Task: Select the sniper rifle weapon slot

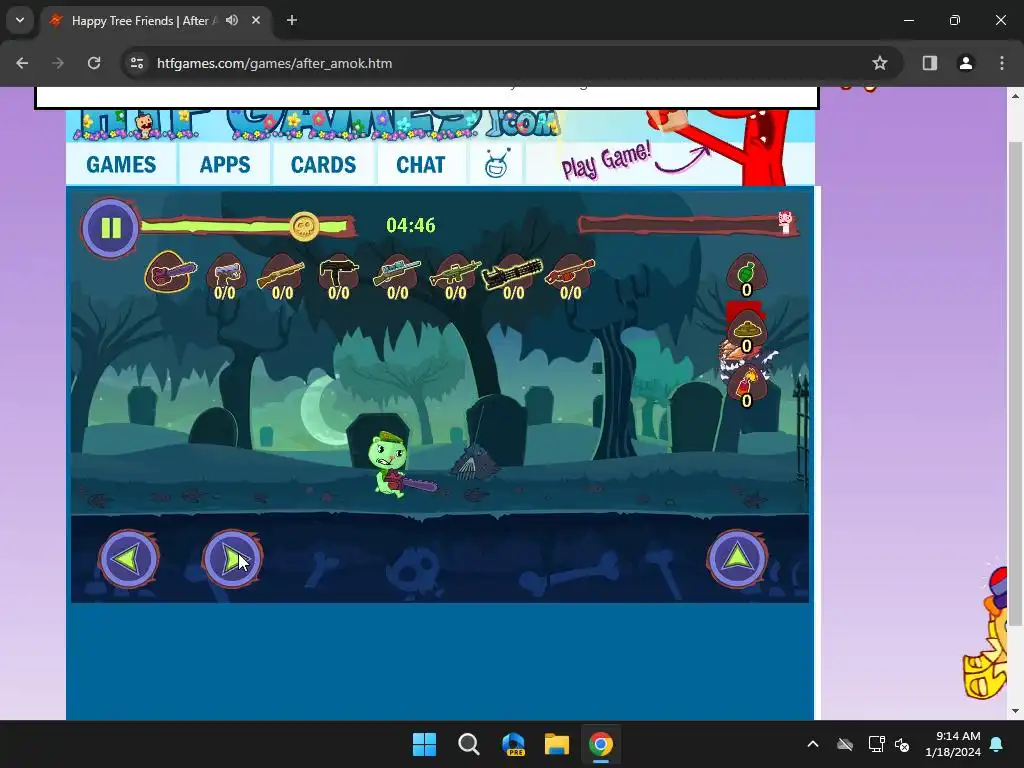Action: [397, 276]
